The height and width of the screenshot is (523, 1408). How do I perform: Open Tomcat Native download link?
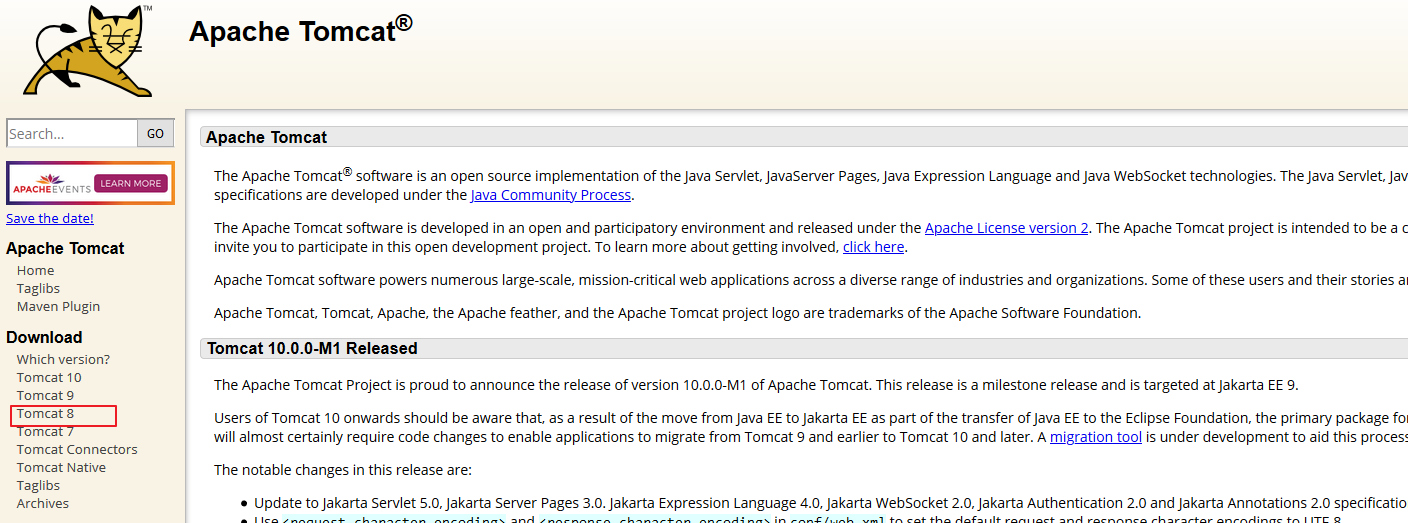coord(61,467)
